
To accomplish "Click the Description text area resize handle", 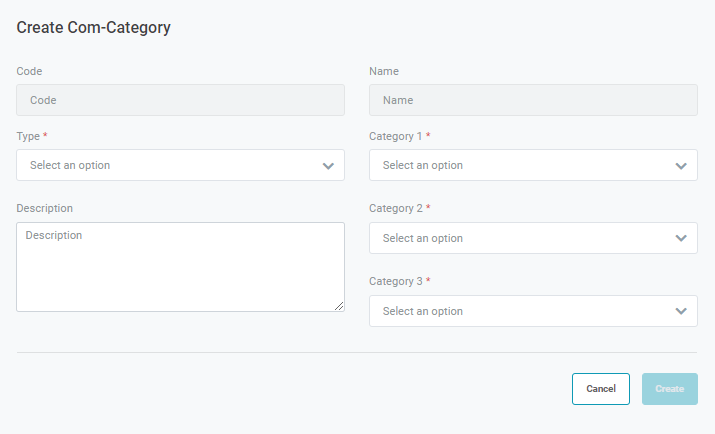I will point(340,307).
